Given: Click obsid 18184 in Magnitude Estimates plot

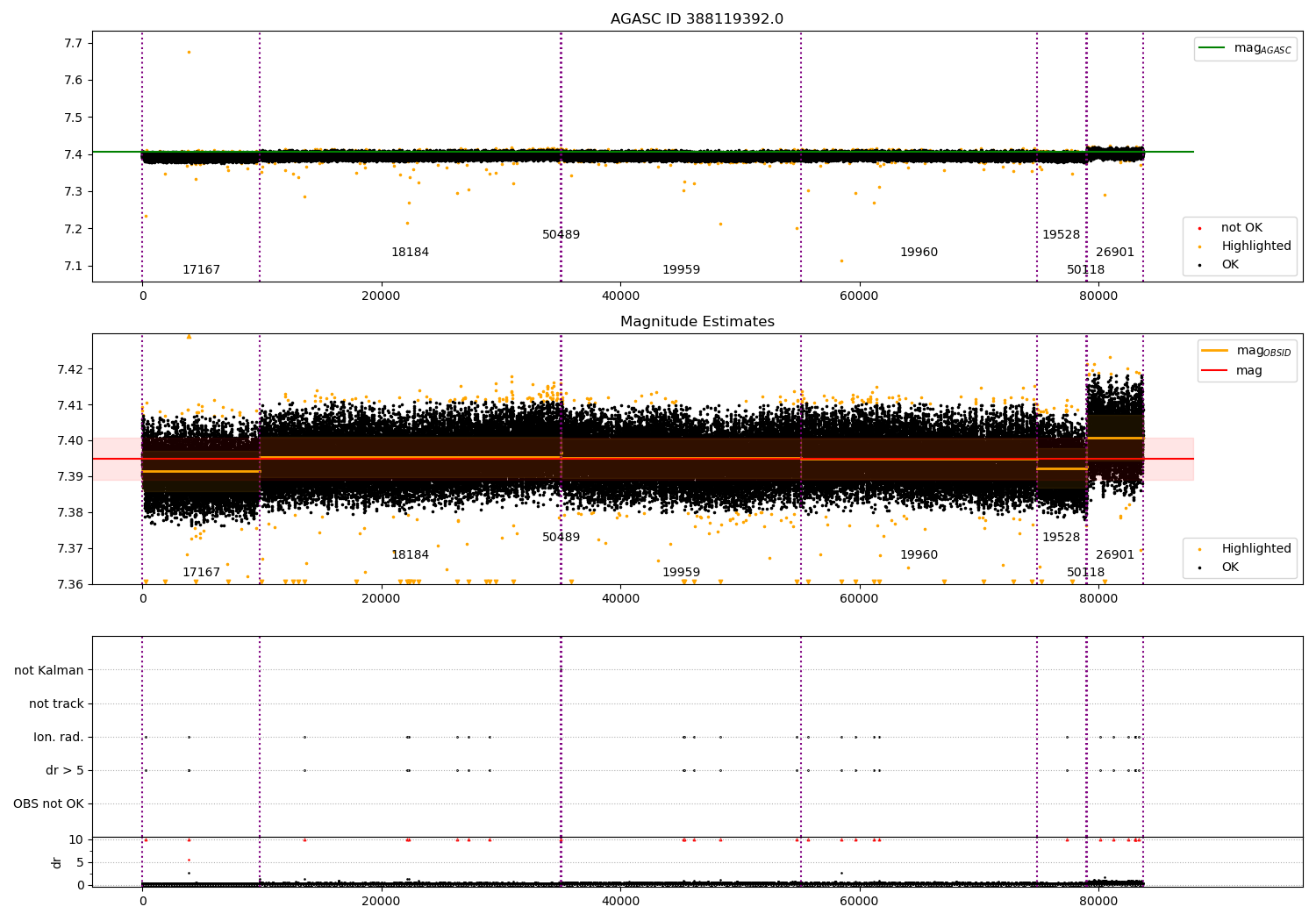Looking at the screenshot, I should [410, 555].
